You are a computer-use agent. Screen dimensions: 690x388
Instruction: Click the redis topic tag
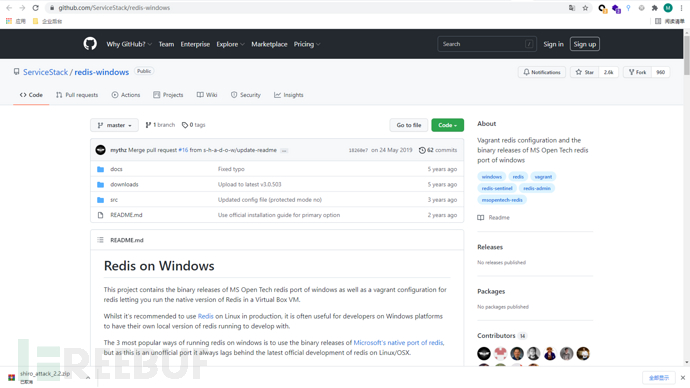(x=518, y=177)
